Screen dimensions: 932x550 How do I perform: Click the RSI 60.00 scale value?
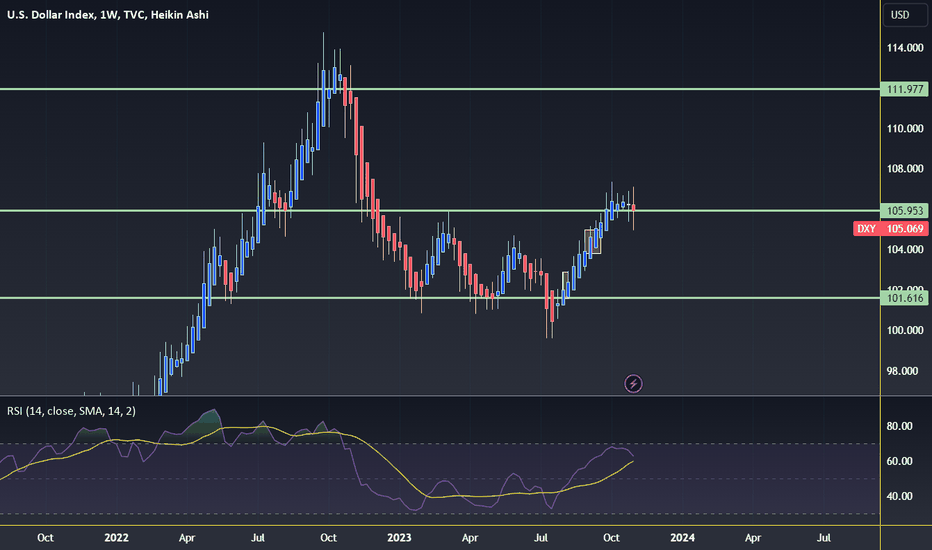click(x=899, y=461)
